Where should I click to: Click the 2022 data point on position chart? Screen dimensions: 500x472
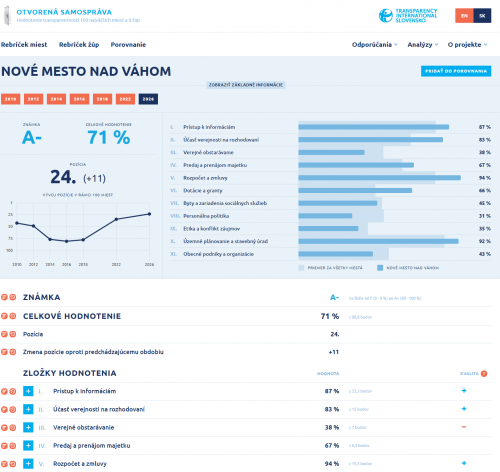pos(116,219)
